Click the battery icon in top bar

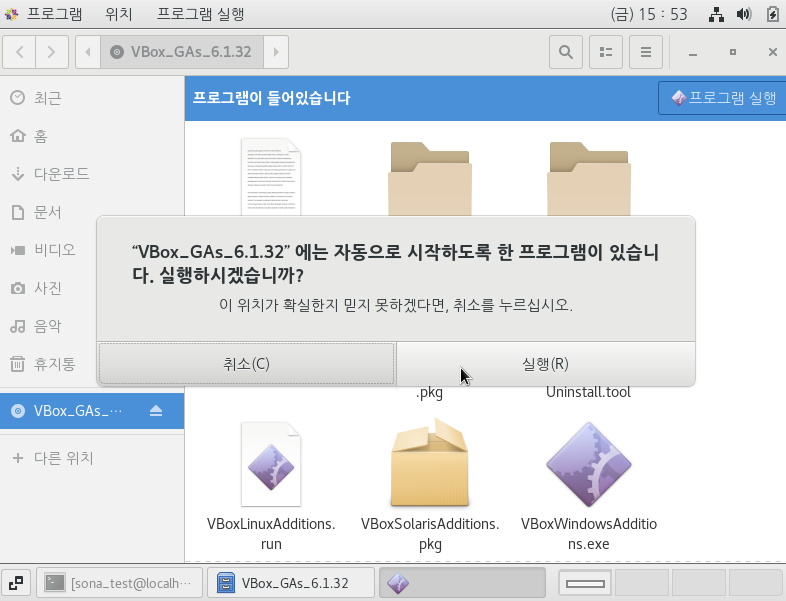(772, 14)
